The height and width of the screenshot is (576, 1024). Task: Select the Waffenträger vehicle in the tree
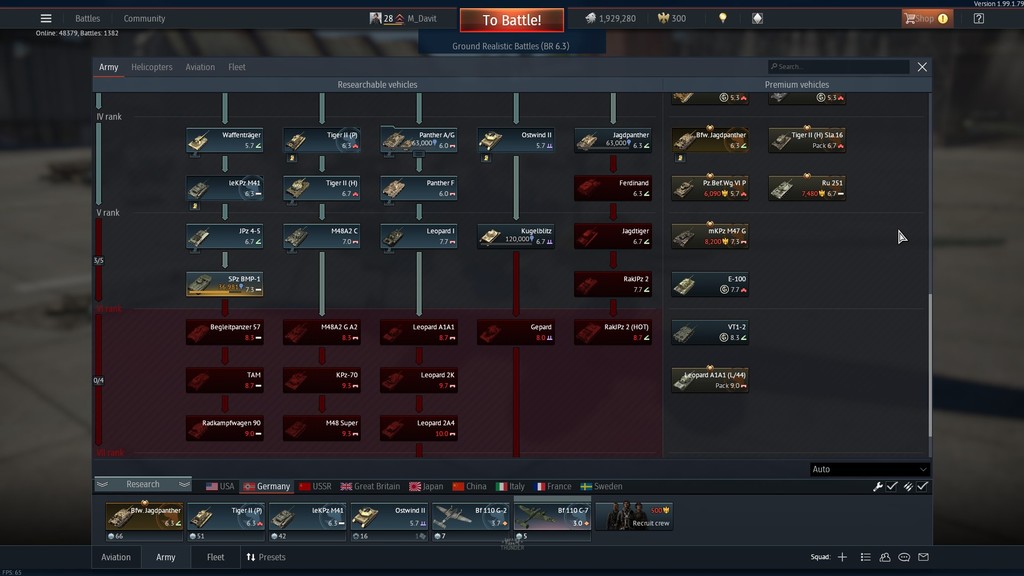[x=225, y=140]
